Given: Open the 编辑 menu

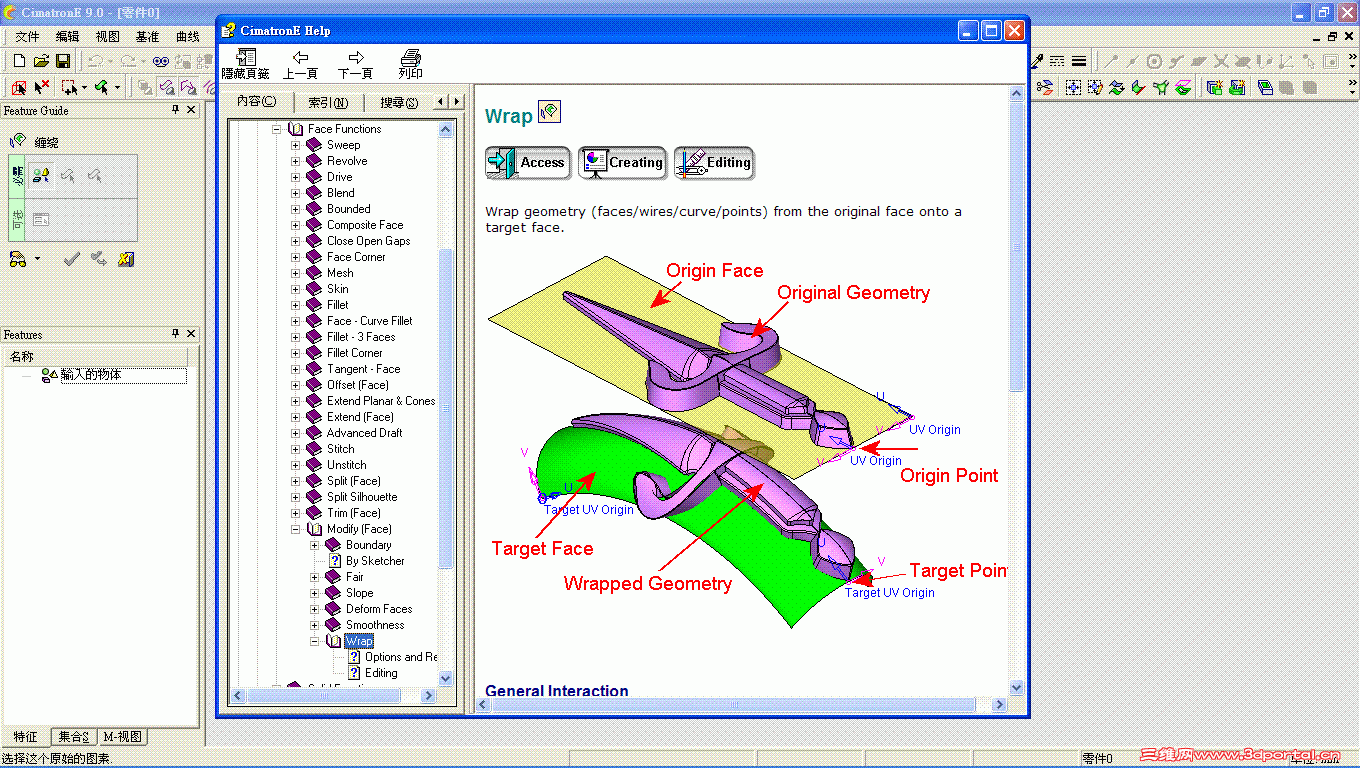Looking at the screenshot, I should [x=67, y=37].
